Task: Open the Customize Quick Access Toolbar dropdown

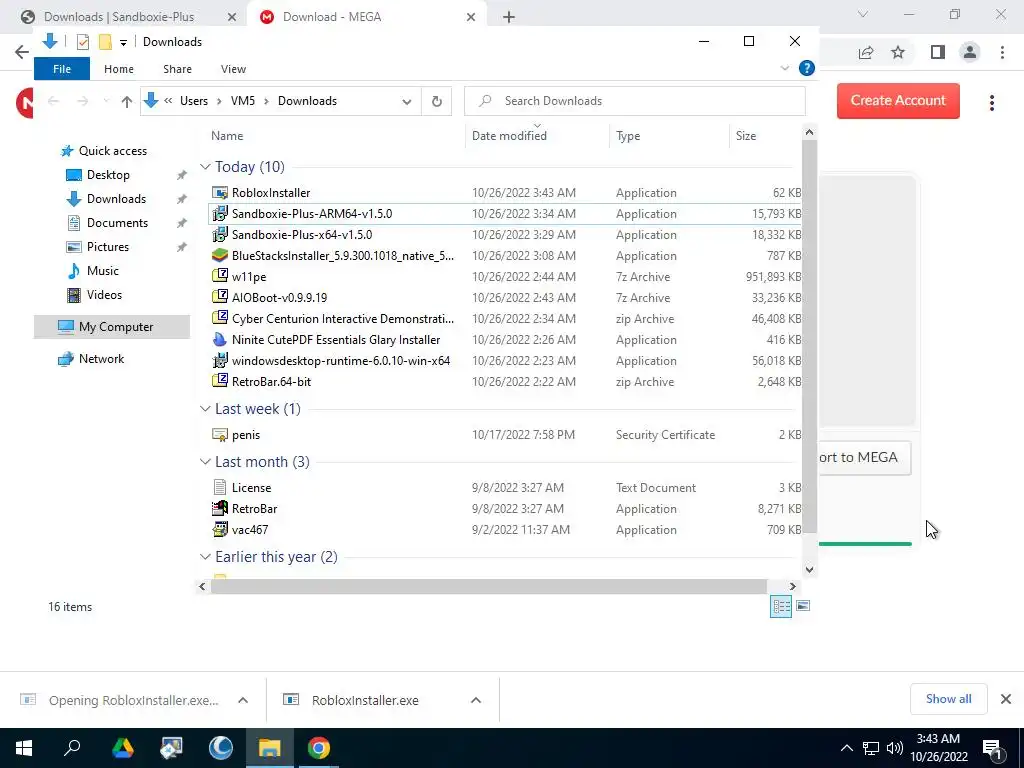Action: 123,43
